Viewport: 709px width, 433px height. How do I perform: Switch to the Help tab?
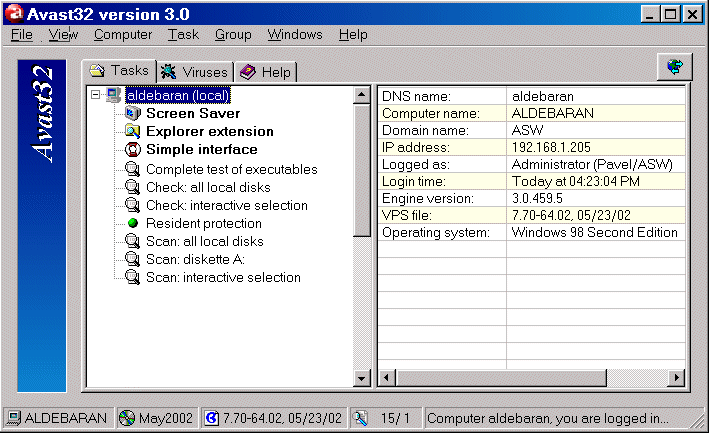click(265, 72)
